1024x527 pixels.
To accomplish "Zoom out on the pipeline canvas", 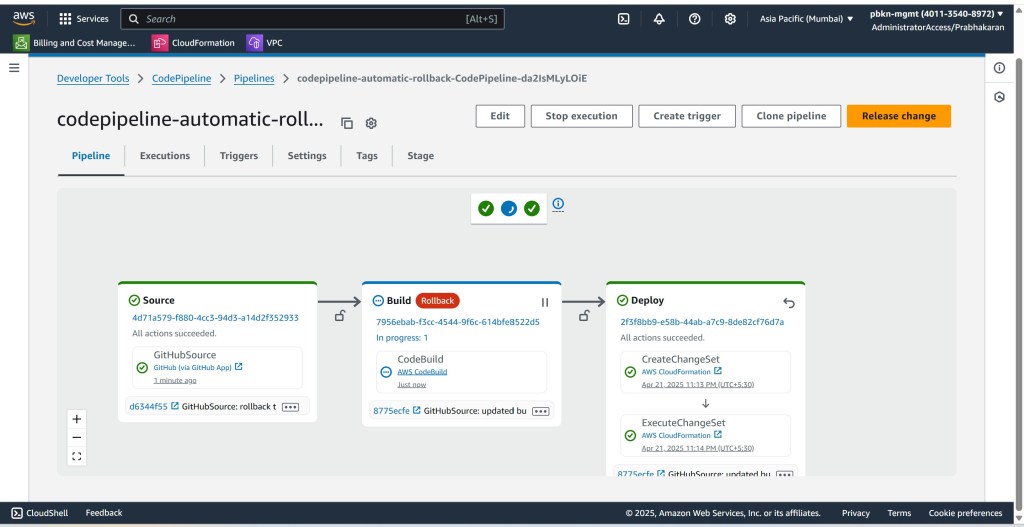I will click(77, 437).
